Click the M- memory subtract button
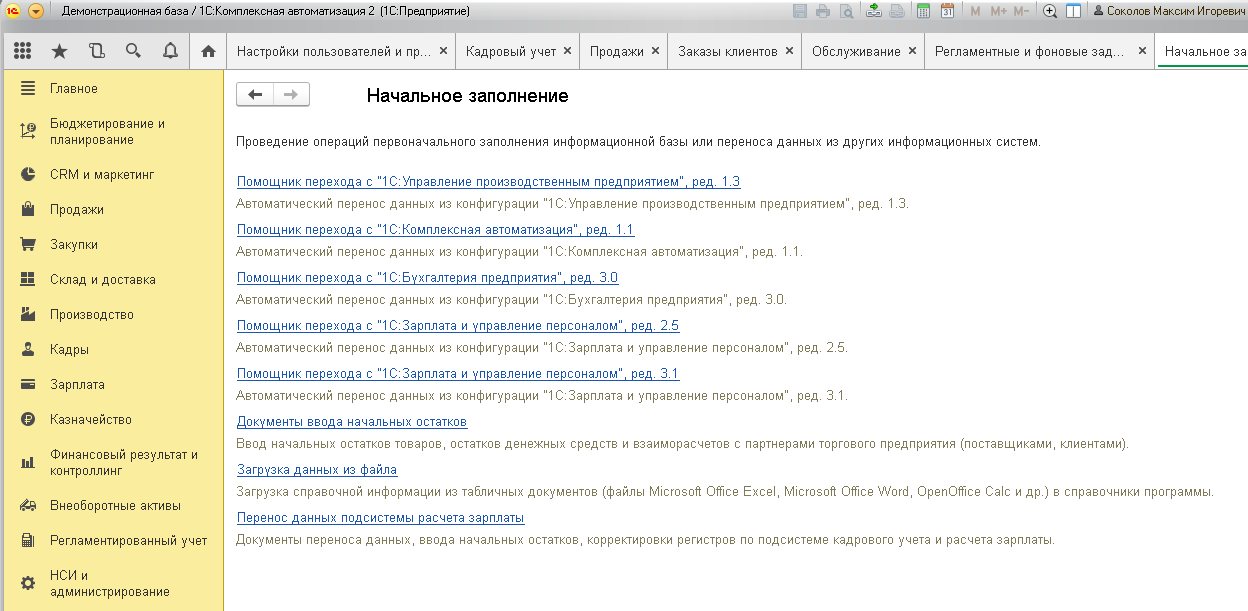Screen dimensions: 1248x611 (x=1021, y=11)
